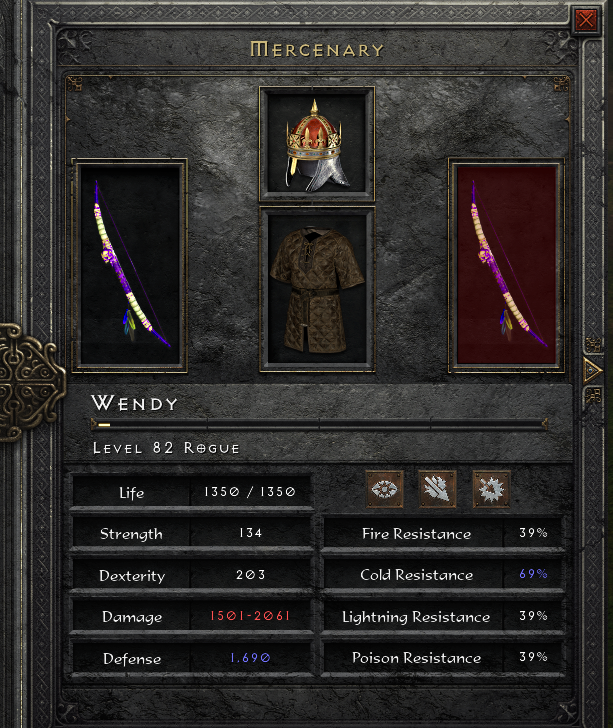The width and height of the screenshot is (613, 728).
Task: Select the Strength stat row
Action: [192, 533]
